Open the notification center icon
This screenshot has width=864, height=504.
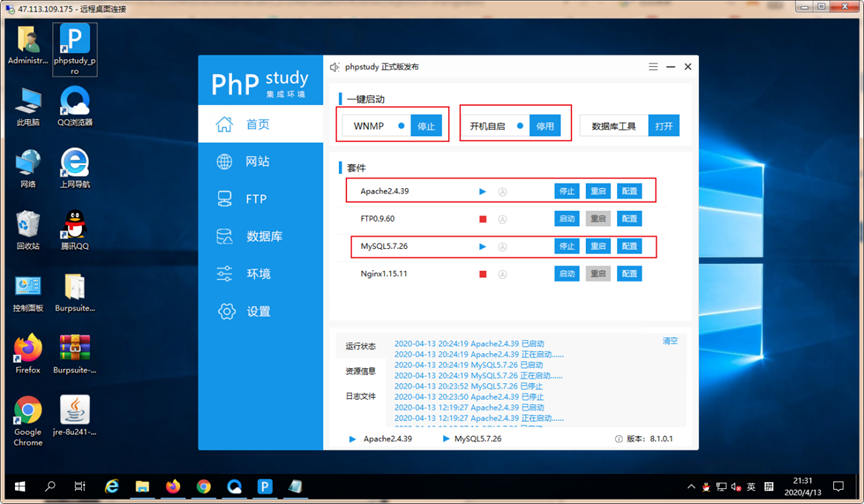[x=838, y=486]
